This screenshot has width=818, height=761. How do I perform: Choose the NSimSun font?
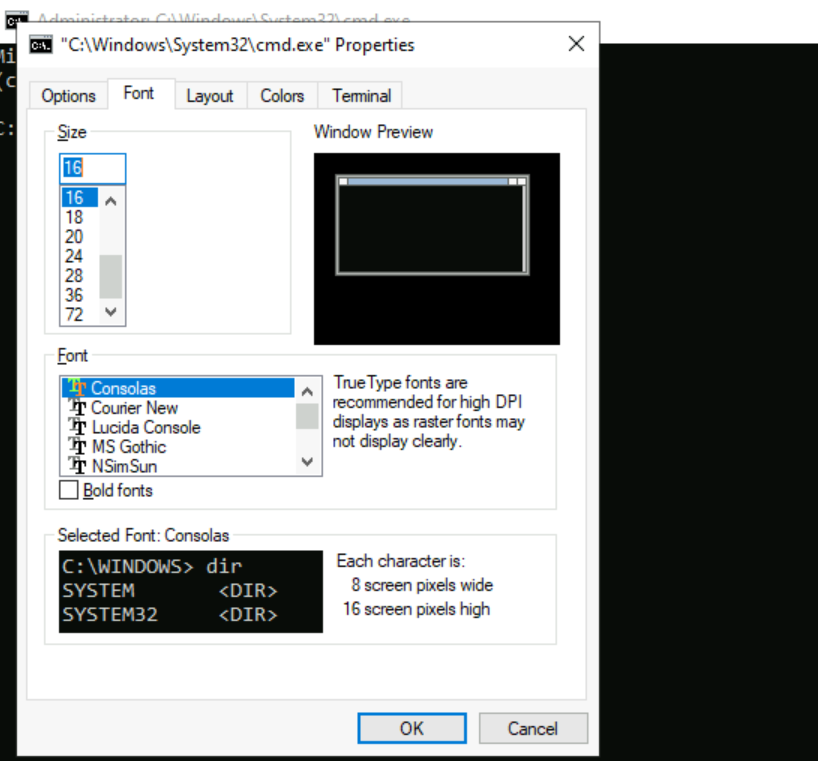[178, 466]
